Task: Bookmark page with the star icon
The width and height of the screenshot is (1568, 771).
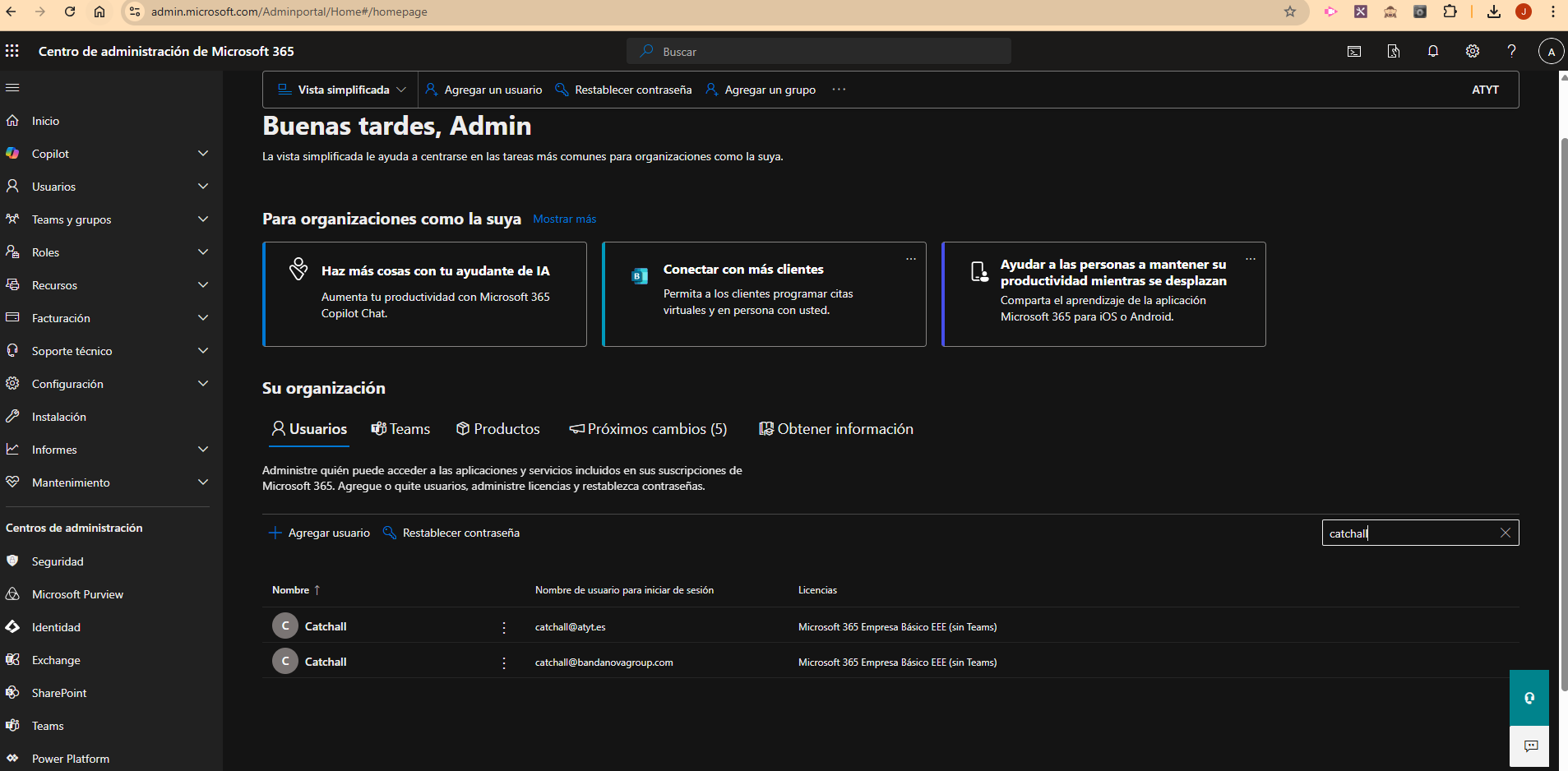Action: tap(1290, 12)
